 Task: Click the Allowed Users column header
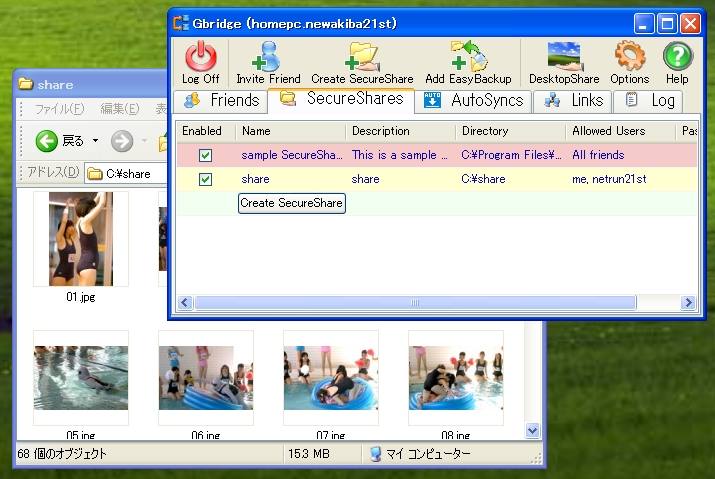click(x=621, y=131)
